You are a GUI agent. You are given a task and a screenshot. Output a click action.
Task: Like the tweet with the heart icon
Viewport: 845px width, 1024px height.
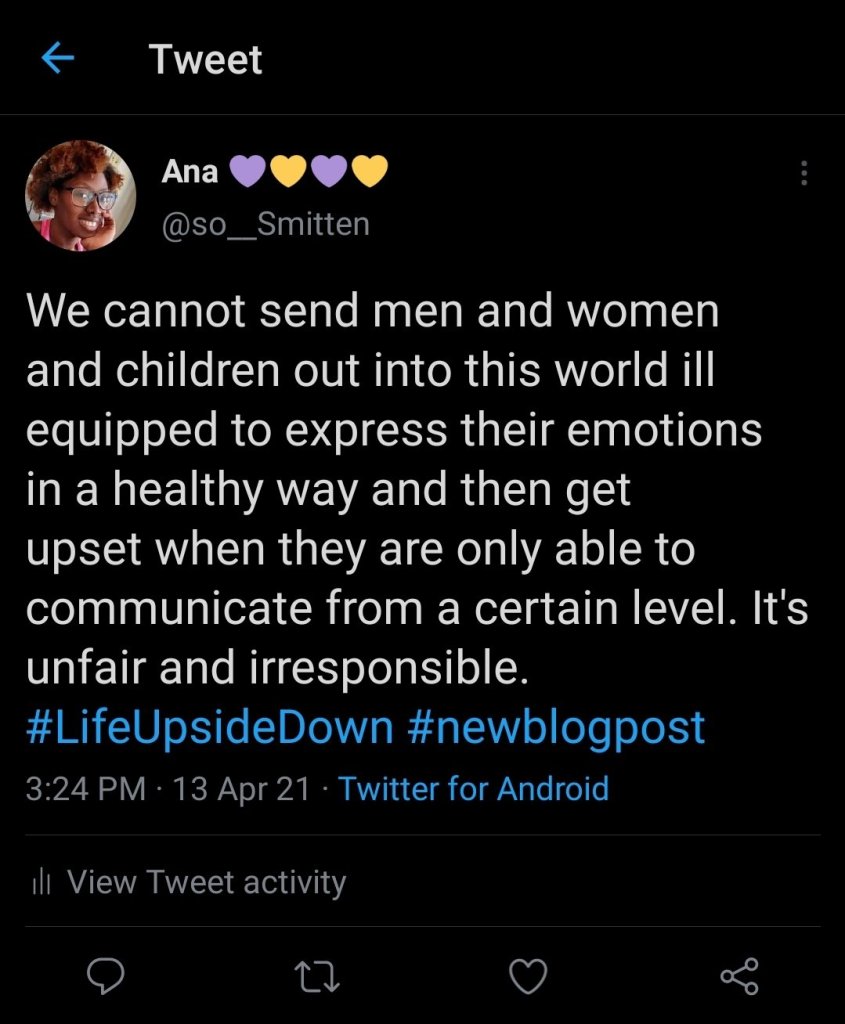pos(529,975)
